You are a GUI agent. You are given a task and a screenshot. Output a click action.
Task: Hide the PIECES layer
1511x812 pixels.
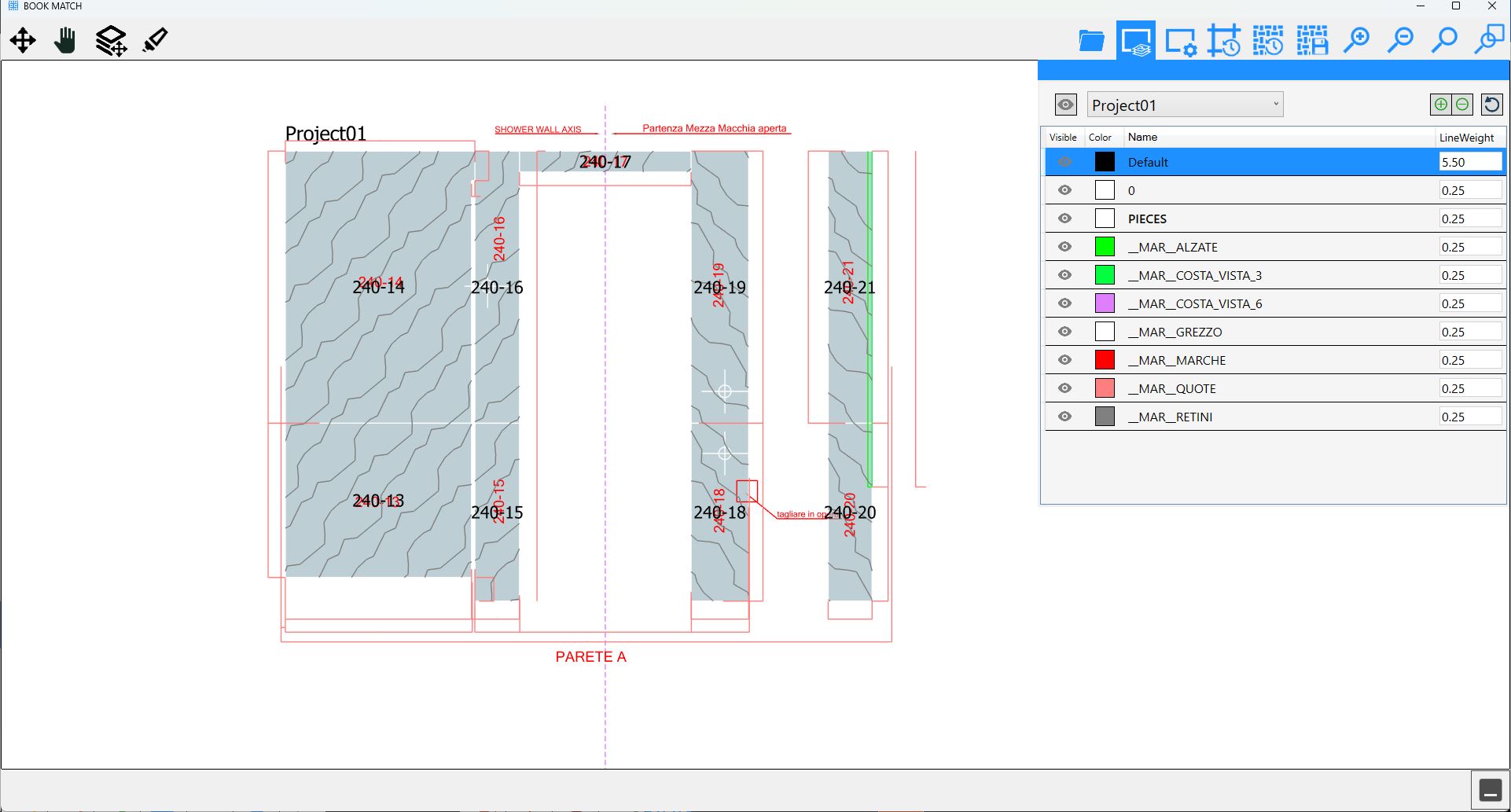pos(1064,219)
